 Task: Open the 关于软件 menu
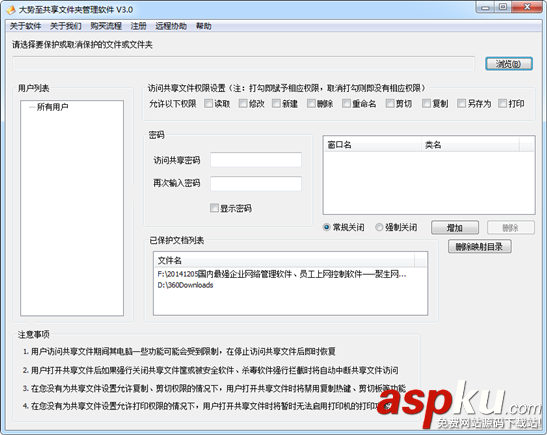tap(25, 26)
